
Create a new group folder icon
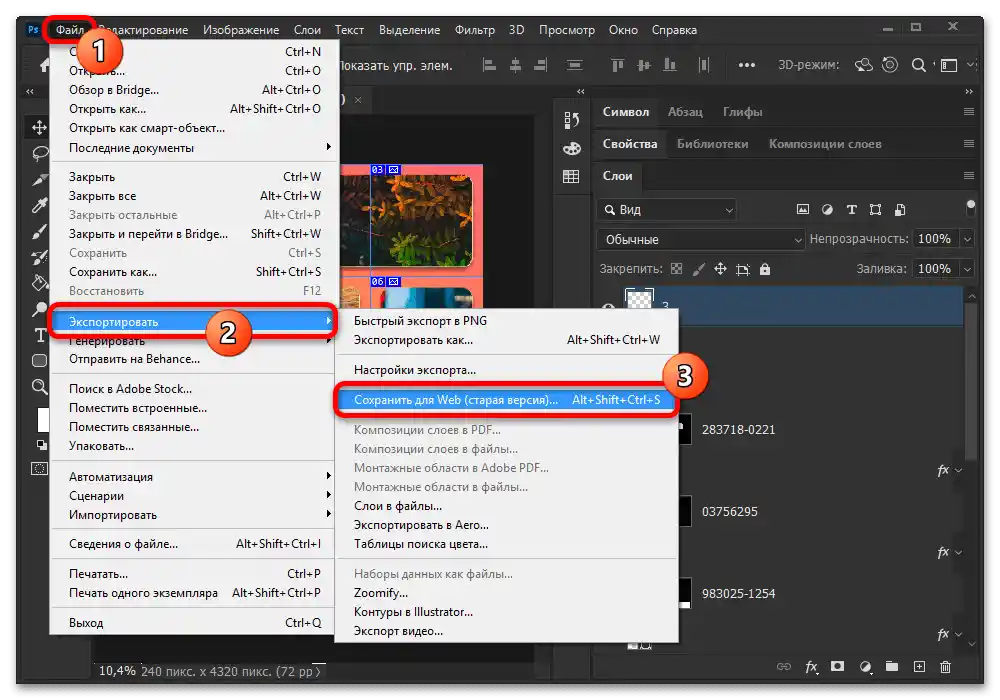[892, 667]
